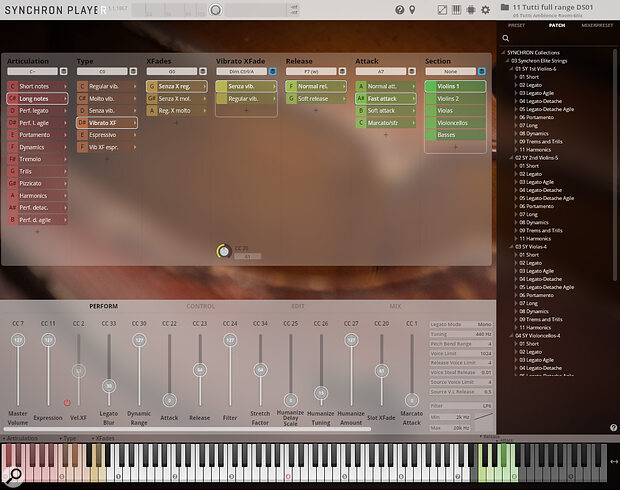Add a new slot below Section list

(x=456, y=147)
